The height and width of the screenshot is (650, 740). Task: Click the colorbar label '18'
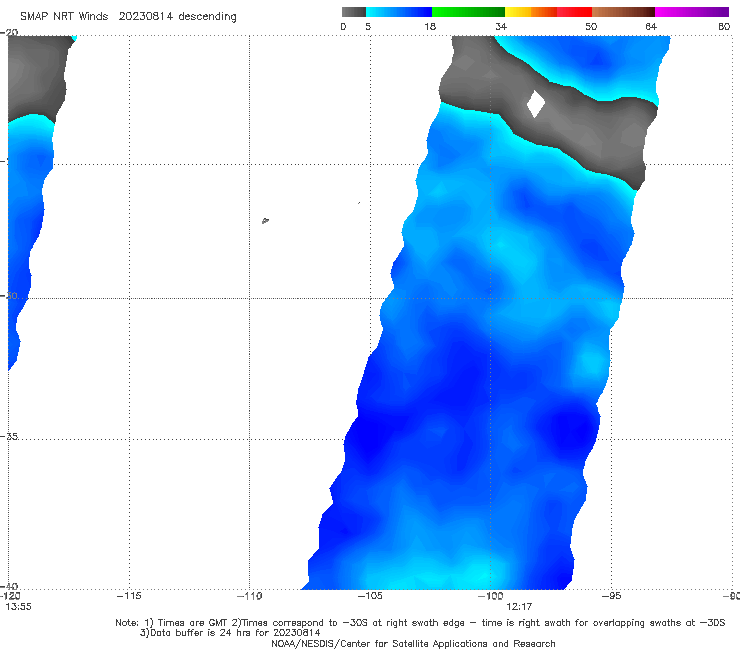click(430, 27)
